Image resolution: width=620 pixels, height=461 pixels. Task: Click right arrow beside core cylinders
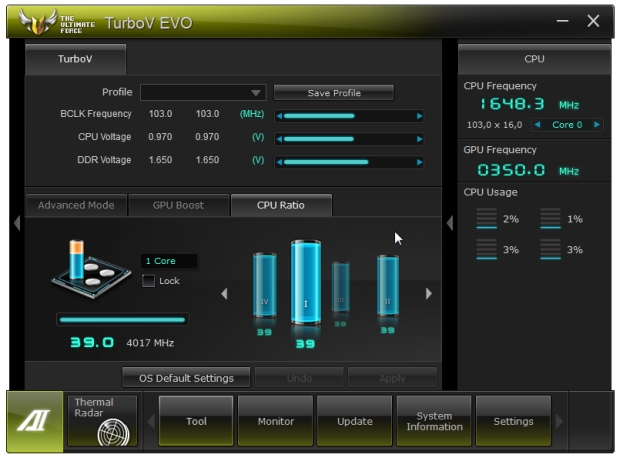429,294
